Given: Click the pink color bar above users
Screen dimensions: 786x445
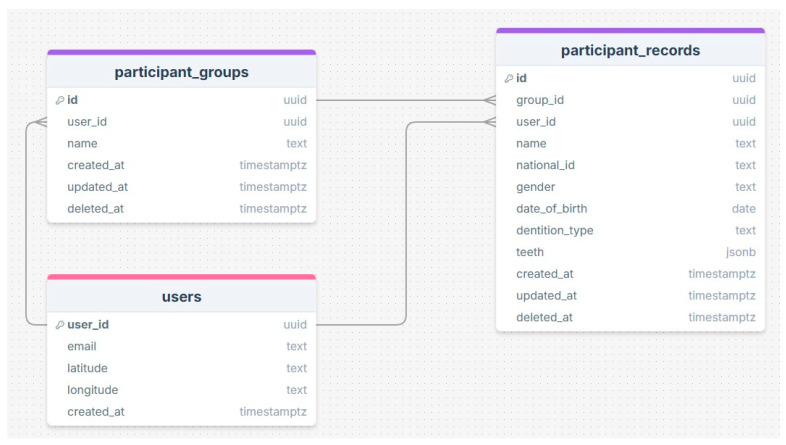Looking at the screenshot, I should tap(181, 277).
